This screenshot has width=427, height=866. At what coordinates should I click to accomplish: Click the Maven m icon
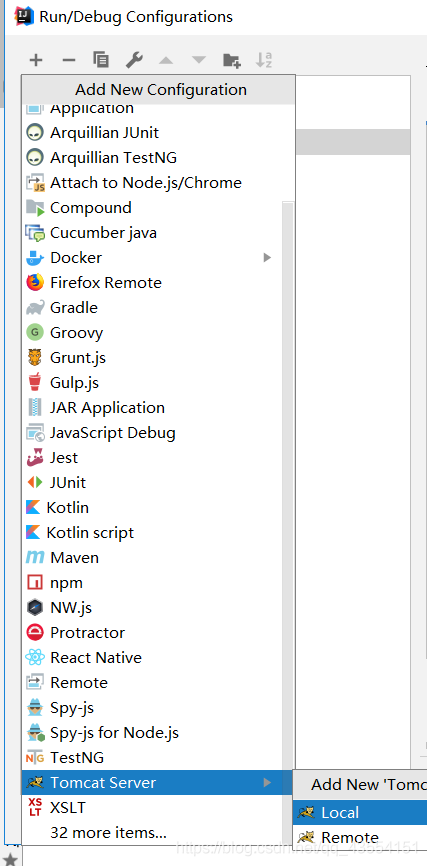(35, 558)
